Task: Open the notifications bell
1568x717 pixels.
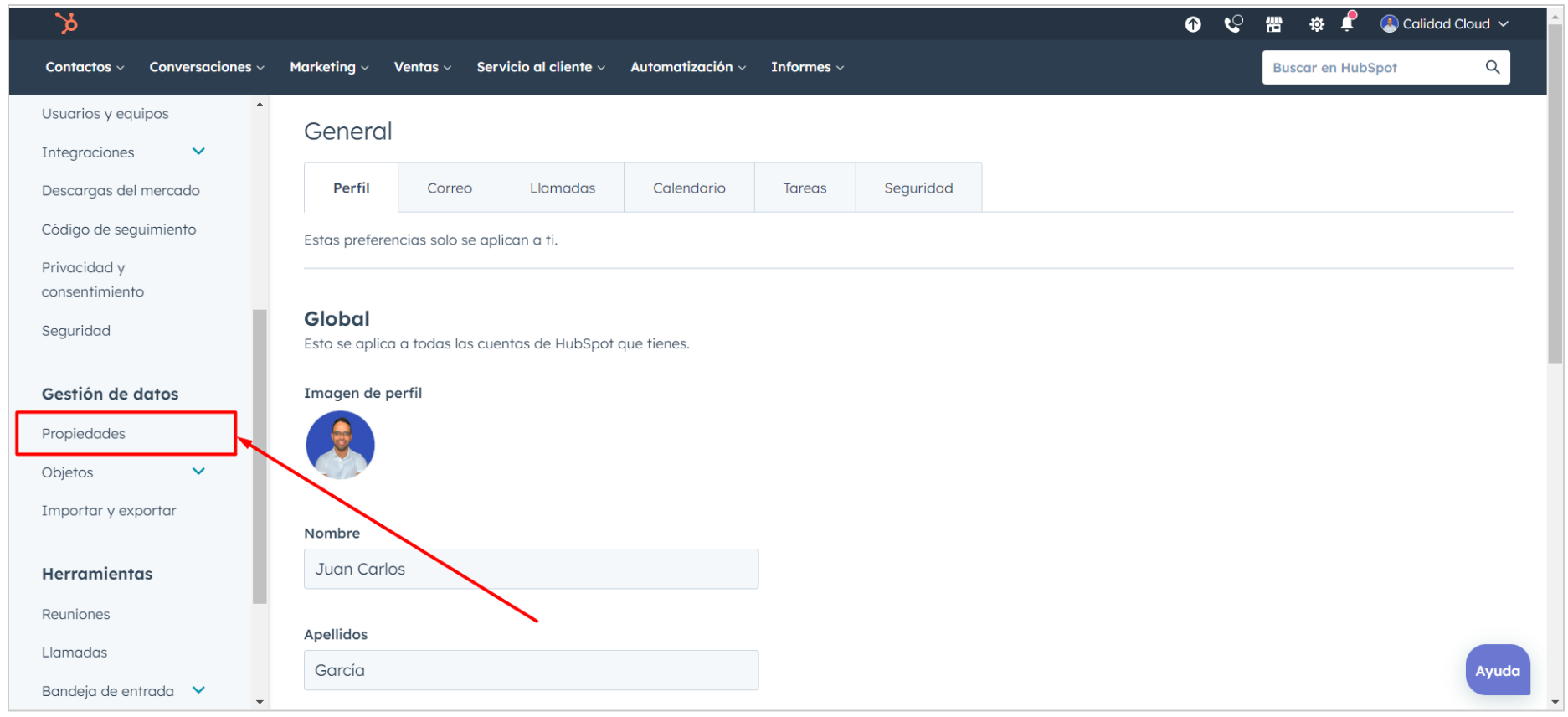Action: [x=1347, y=23]
